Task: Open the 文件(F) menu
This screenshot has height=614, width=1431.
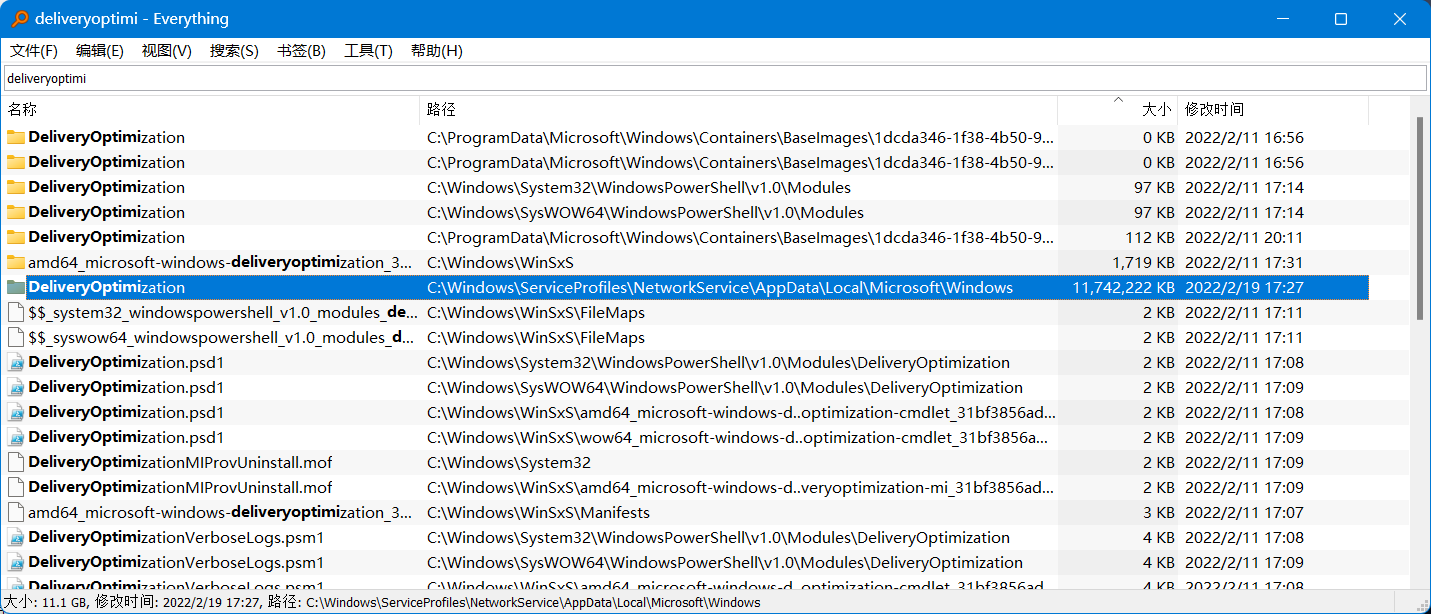Action: pos(33,50)
